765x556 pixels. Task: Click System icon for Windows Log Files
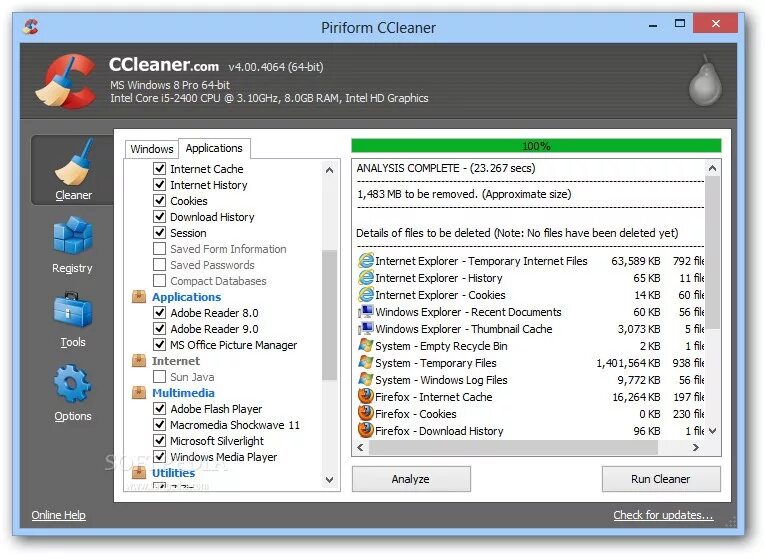click(x=366, y=379)
